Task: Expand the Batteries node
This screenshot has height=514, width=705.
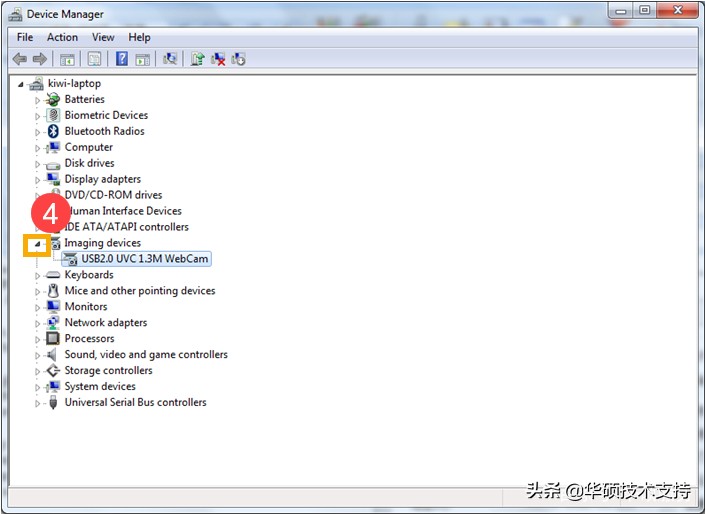Action: pos(38,100)
